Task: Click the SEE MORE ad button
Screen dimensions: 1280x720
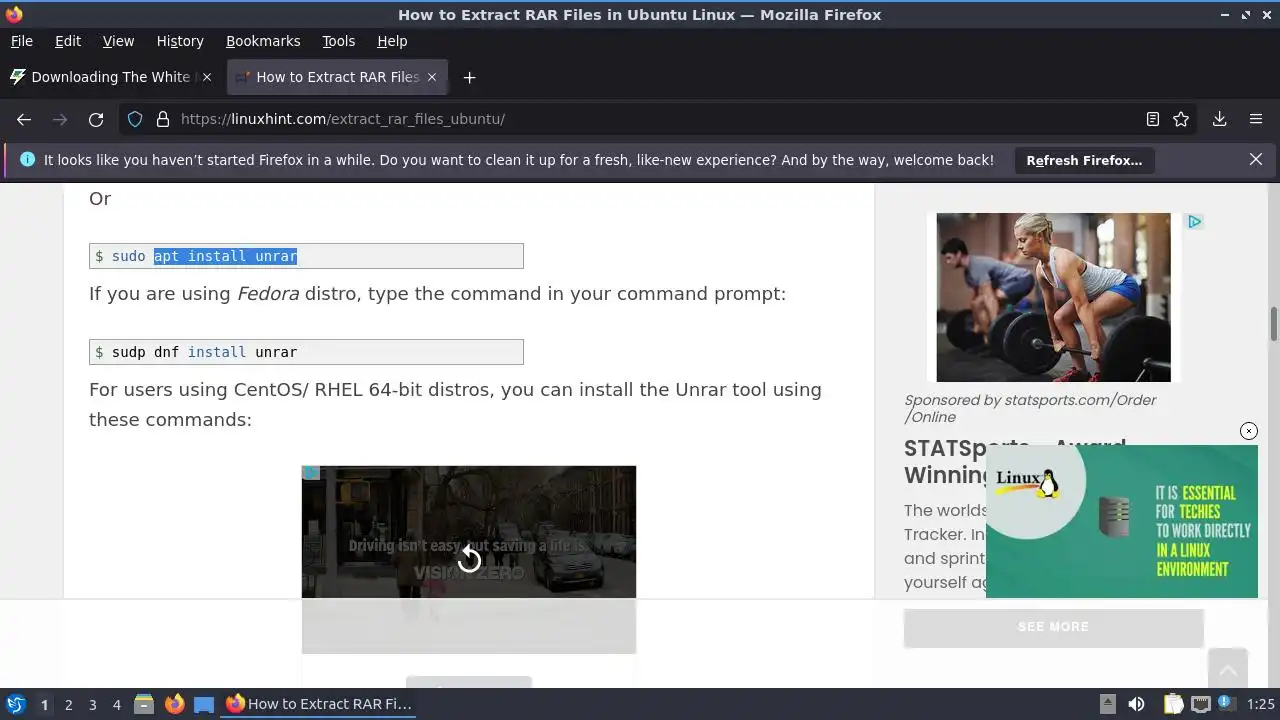Action: (1053, 627)
